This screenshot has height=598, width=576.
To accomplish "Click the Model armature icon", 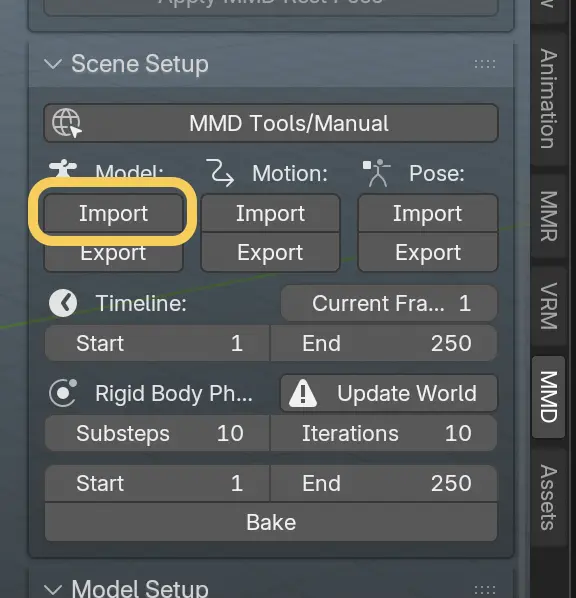I will [x=63, y=169].
